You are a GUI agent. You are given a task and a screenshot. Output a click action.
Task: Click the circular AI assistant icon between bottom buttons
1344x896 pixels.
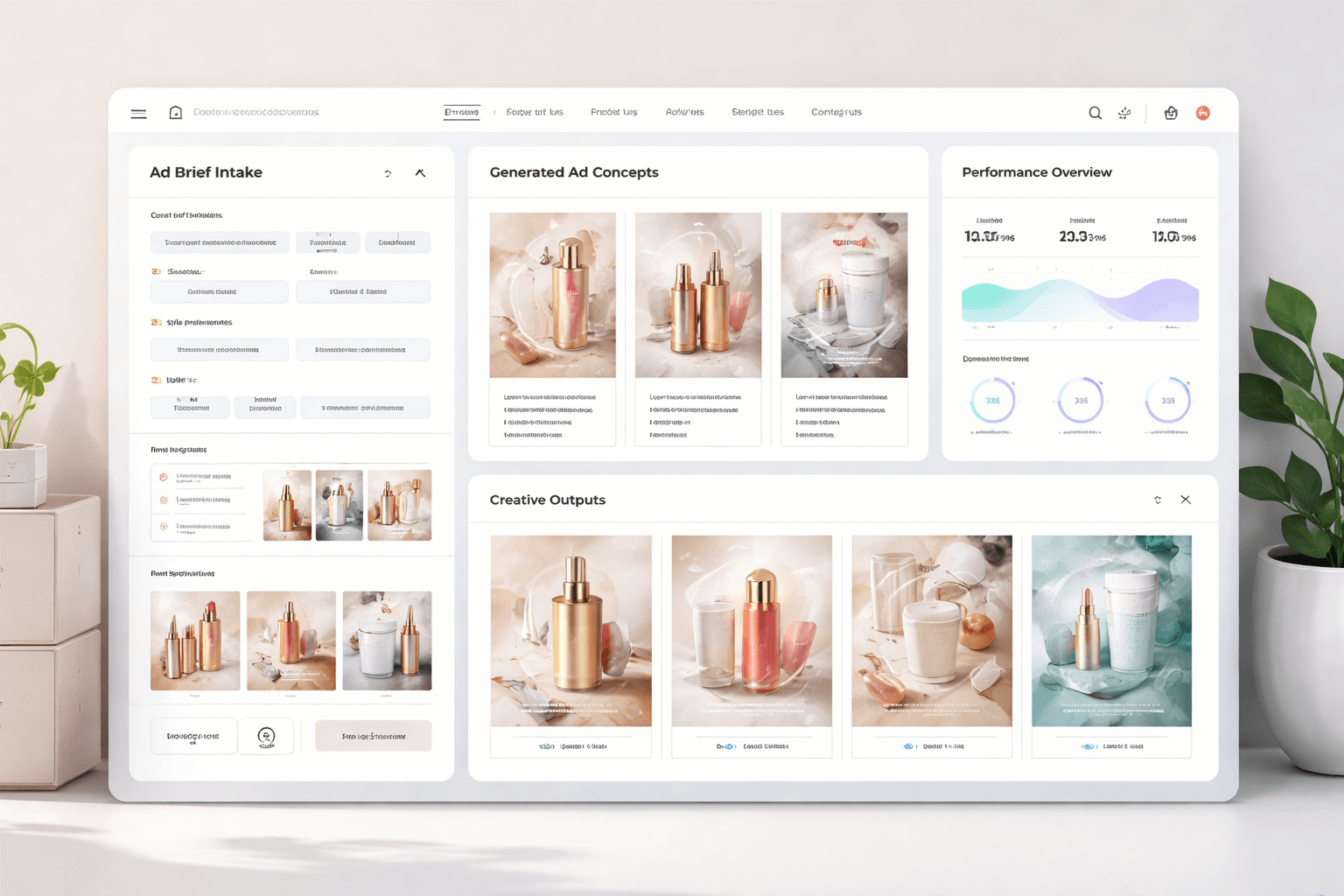tap(266, 736)
